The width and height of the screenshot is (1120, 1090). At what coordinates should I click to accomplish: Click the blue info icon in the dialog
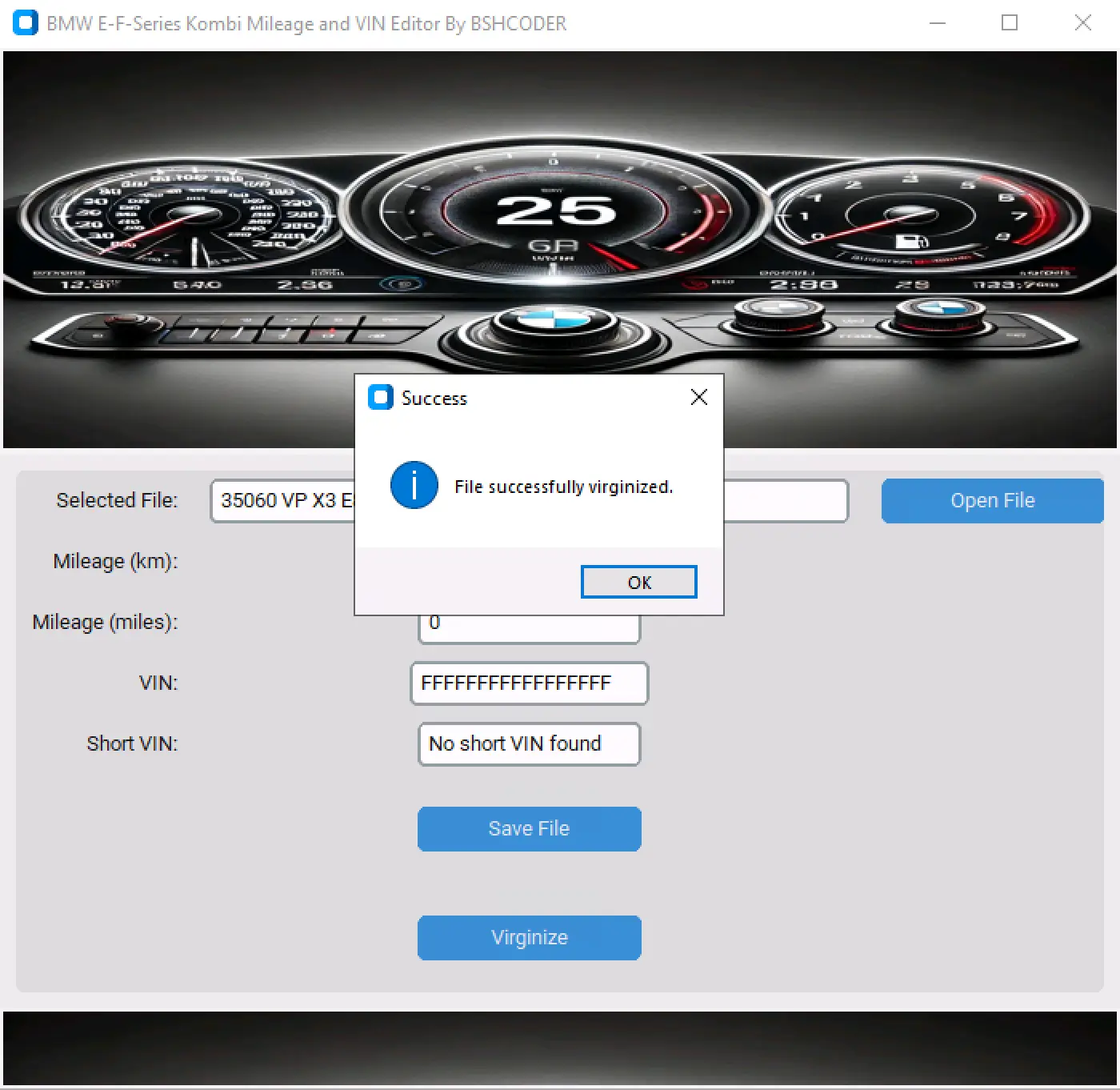414,486
